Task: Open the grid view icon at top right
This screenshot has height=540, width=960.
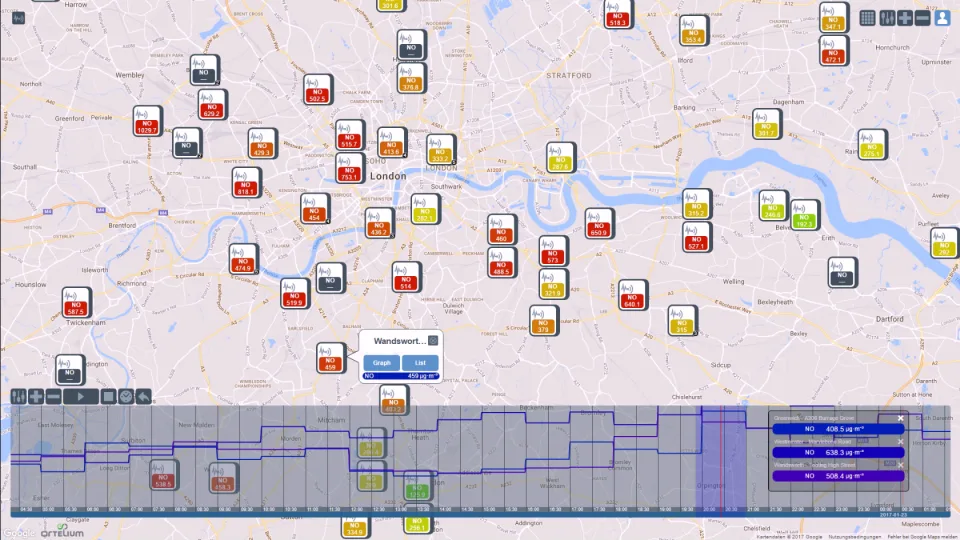Action: pos(867,18)
